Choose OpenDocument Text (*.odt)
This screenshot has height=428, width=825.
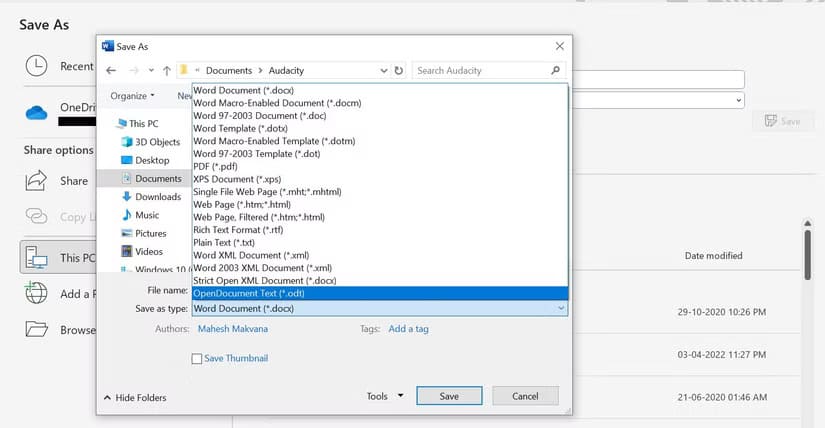[380, 293]
